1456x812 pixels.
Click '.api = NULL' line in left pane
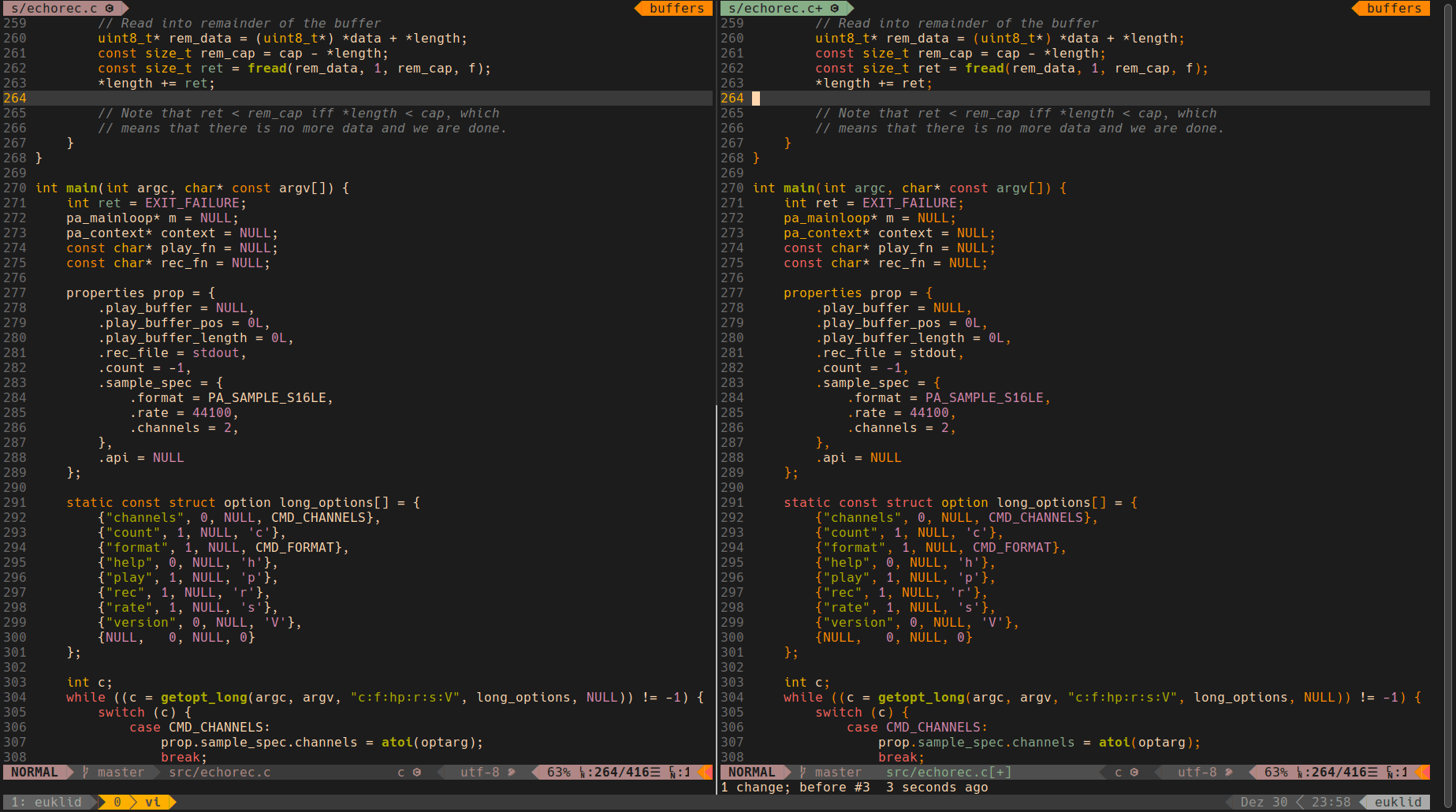point(141,458)
